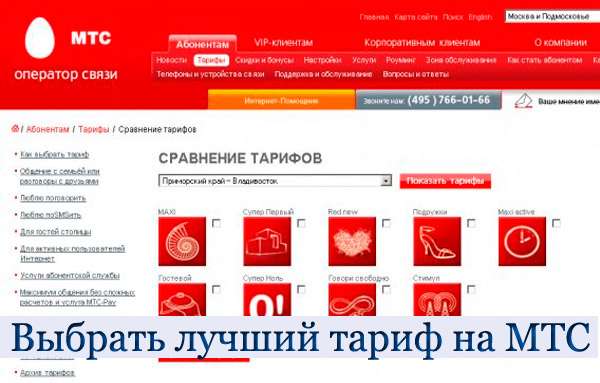Screen dimensions: 600x383
Task: Switch to the VIP-клиентам tab
Action: point(284,42)
